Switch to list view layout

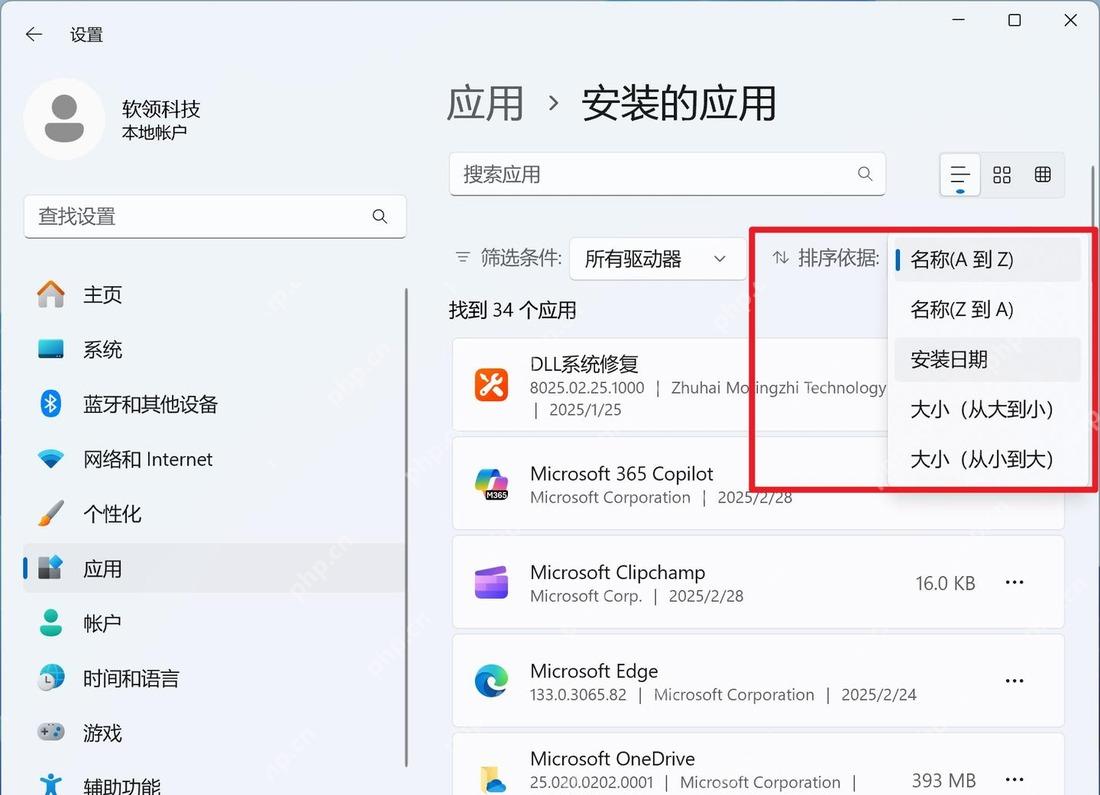click(x=960, y=175)
